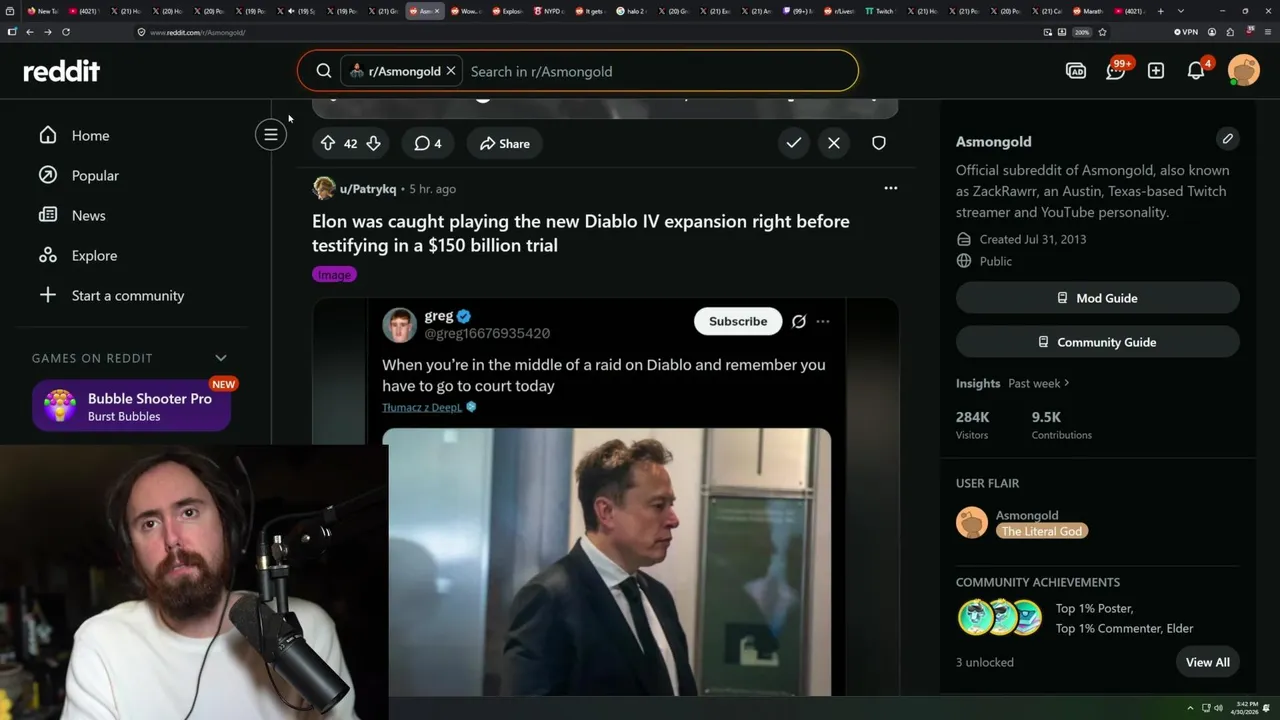The height and width of the screenshot is (720, 1280).
Task: Open notifications bell
Action: tap(1196, 71)
